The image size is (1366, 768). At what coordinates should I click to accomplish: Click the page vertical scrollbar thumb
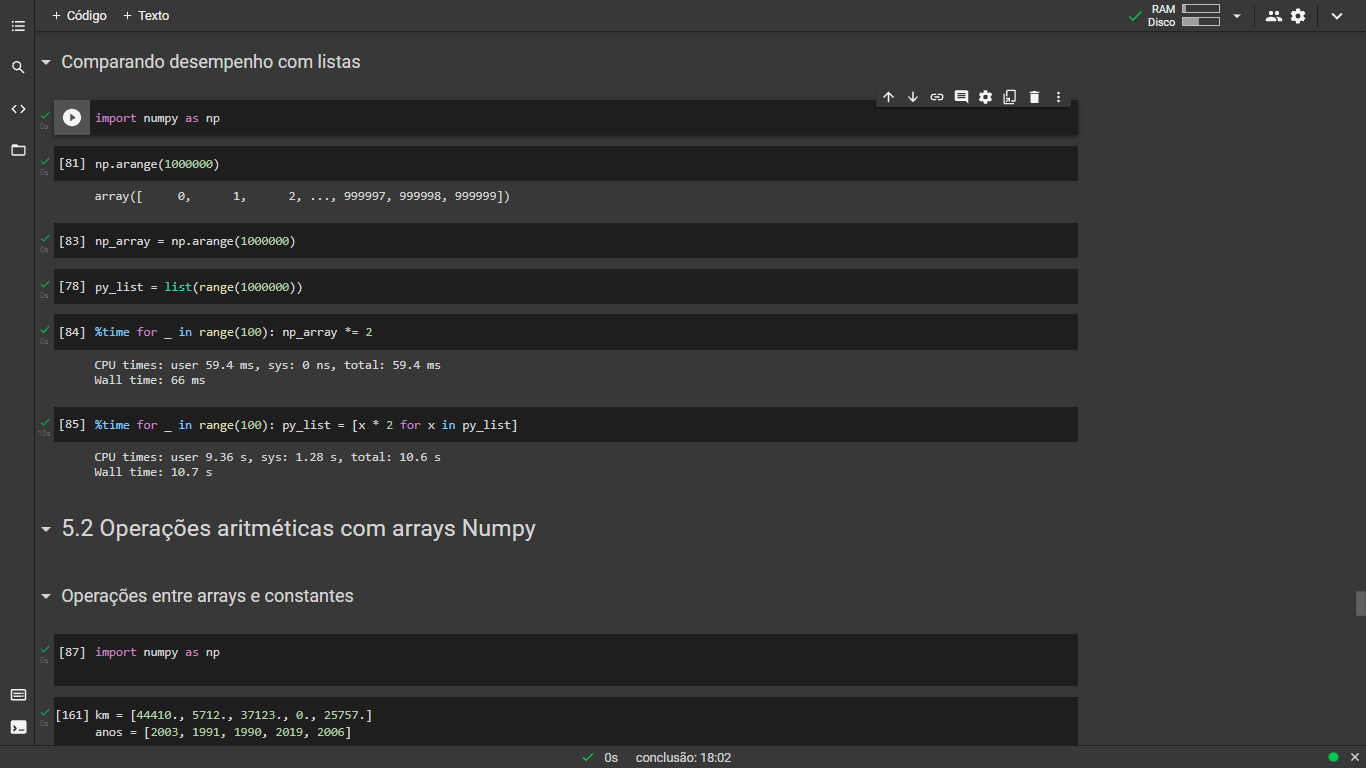tap(1360, 603)
